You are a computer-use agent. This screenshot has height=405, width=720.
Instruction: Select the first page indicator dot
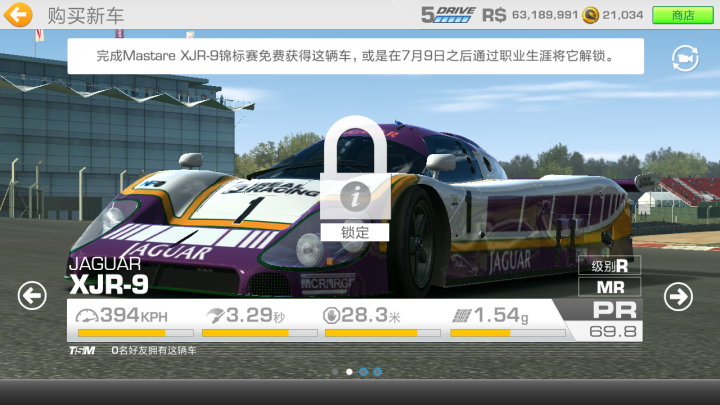coord(335,371)
